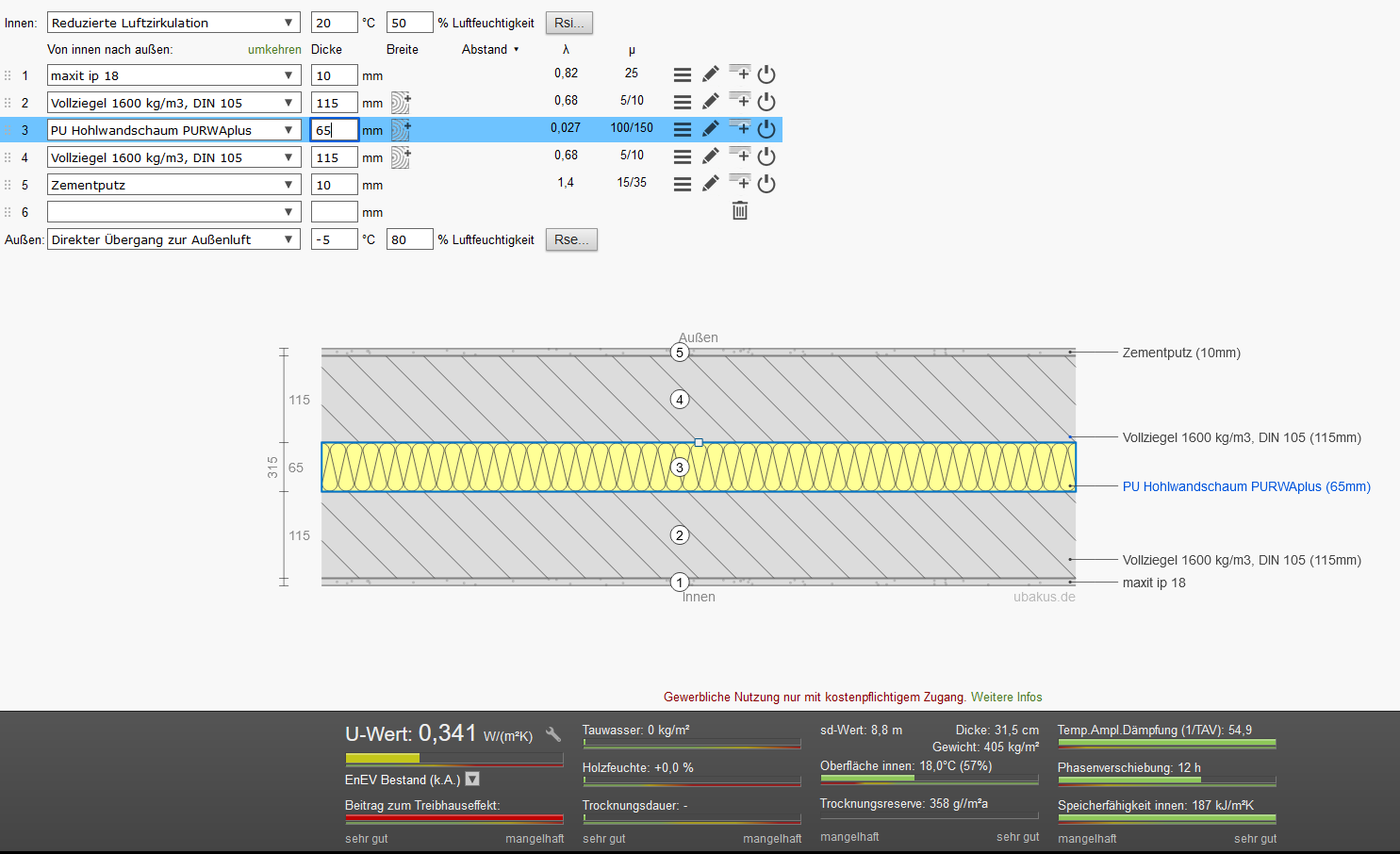1400x854 pixels.
Task: Open the hamburger menu icon of layer 3
Action: 683,129
